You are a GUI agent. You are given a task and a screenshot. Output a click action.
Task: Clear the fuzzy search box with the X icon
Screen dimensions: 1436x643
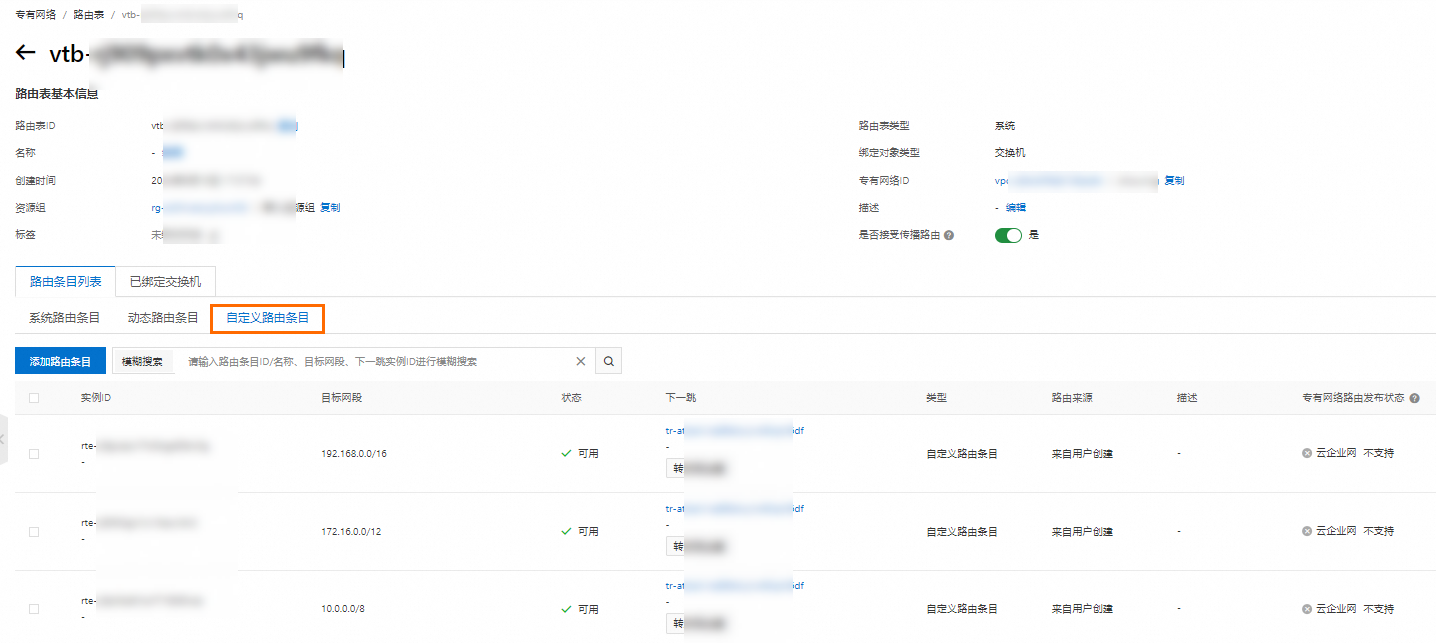point(580,361)
